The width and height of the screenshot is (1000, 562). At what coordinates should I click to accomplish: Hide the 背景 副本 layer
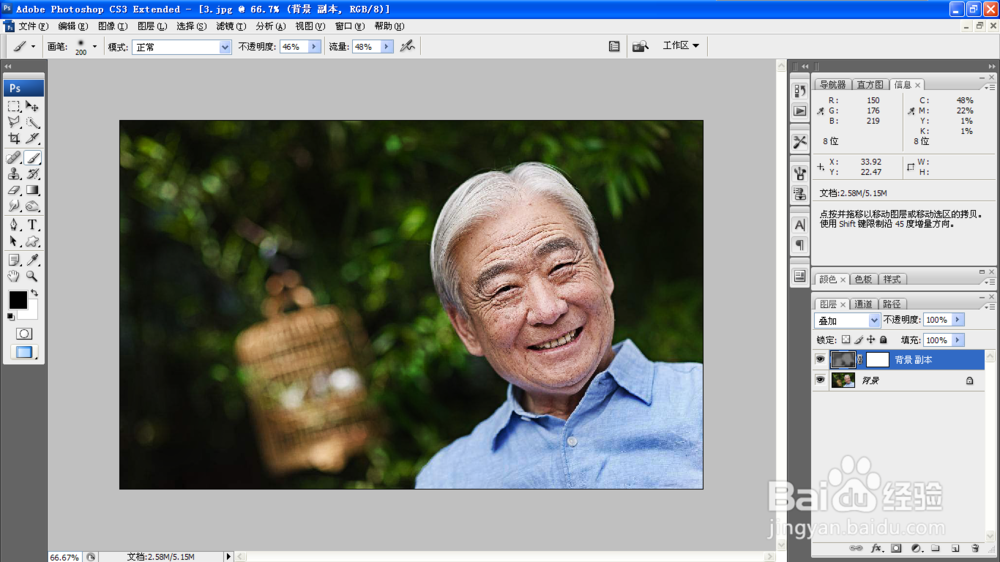[820, 359]
